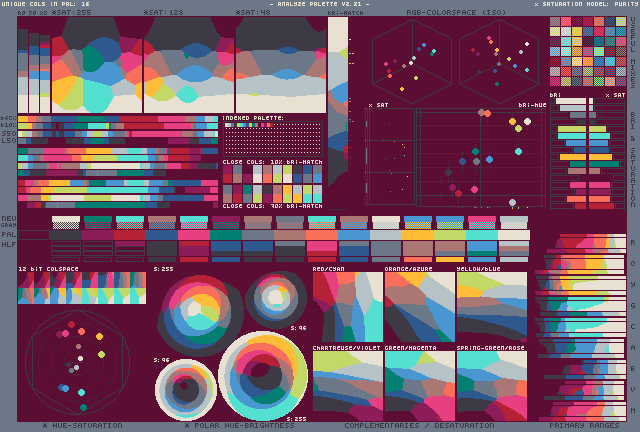Click the SAT:255 color map

[97, 65]
